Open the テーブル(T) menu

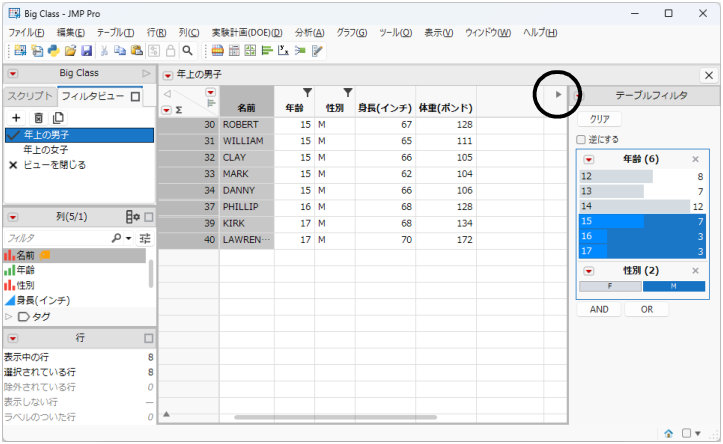tap(115, 33)
